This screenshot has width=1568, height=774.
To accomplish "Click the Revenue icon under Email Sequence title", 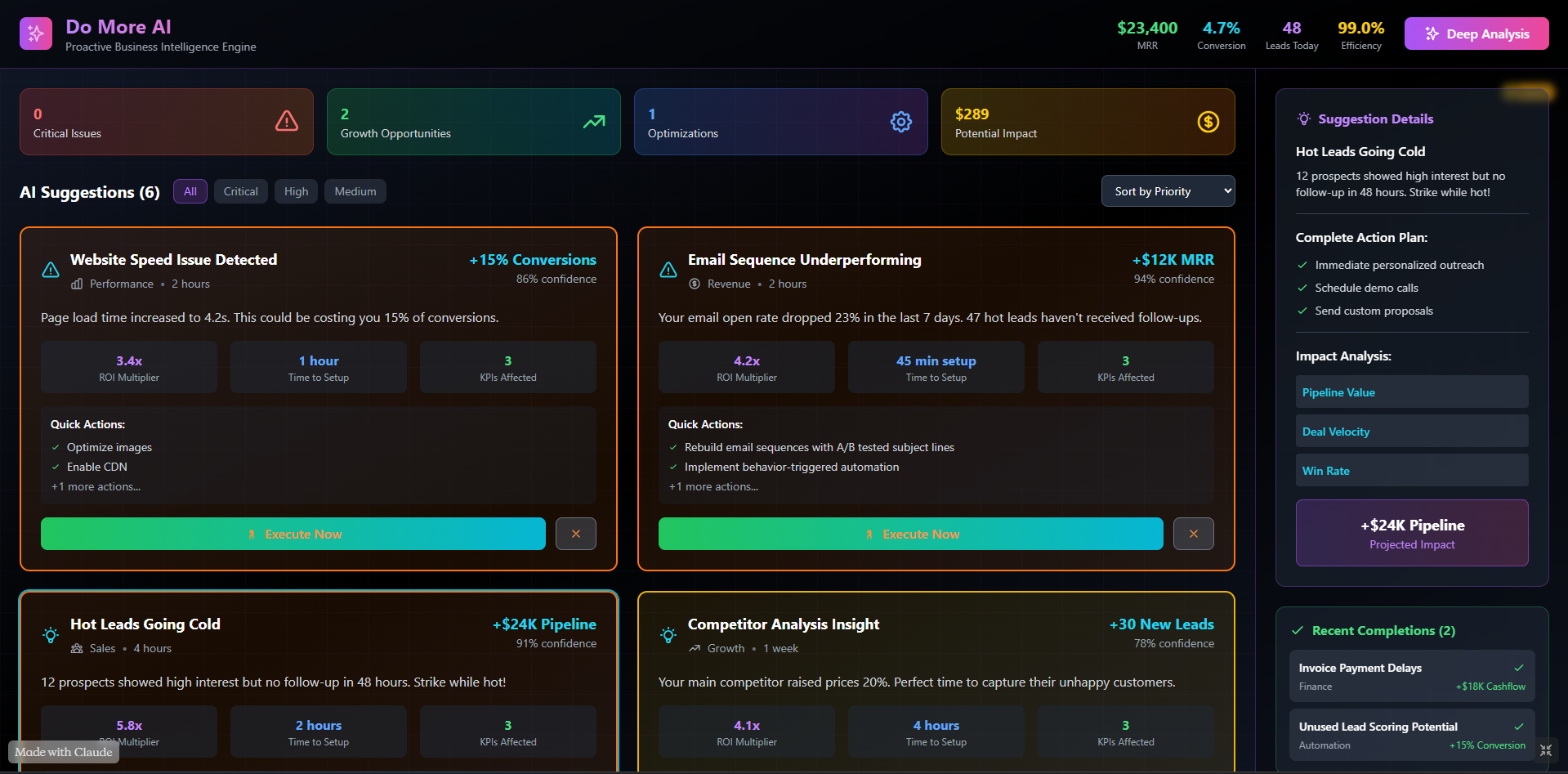I will (694, 284).
